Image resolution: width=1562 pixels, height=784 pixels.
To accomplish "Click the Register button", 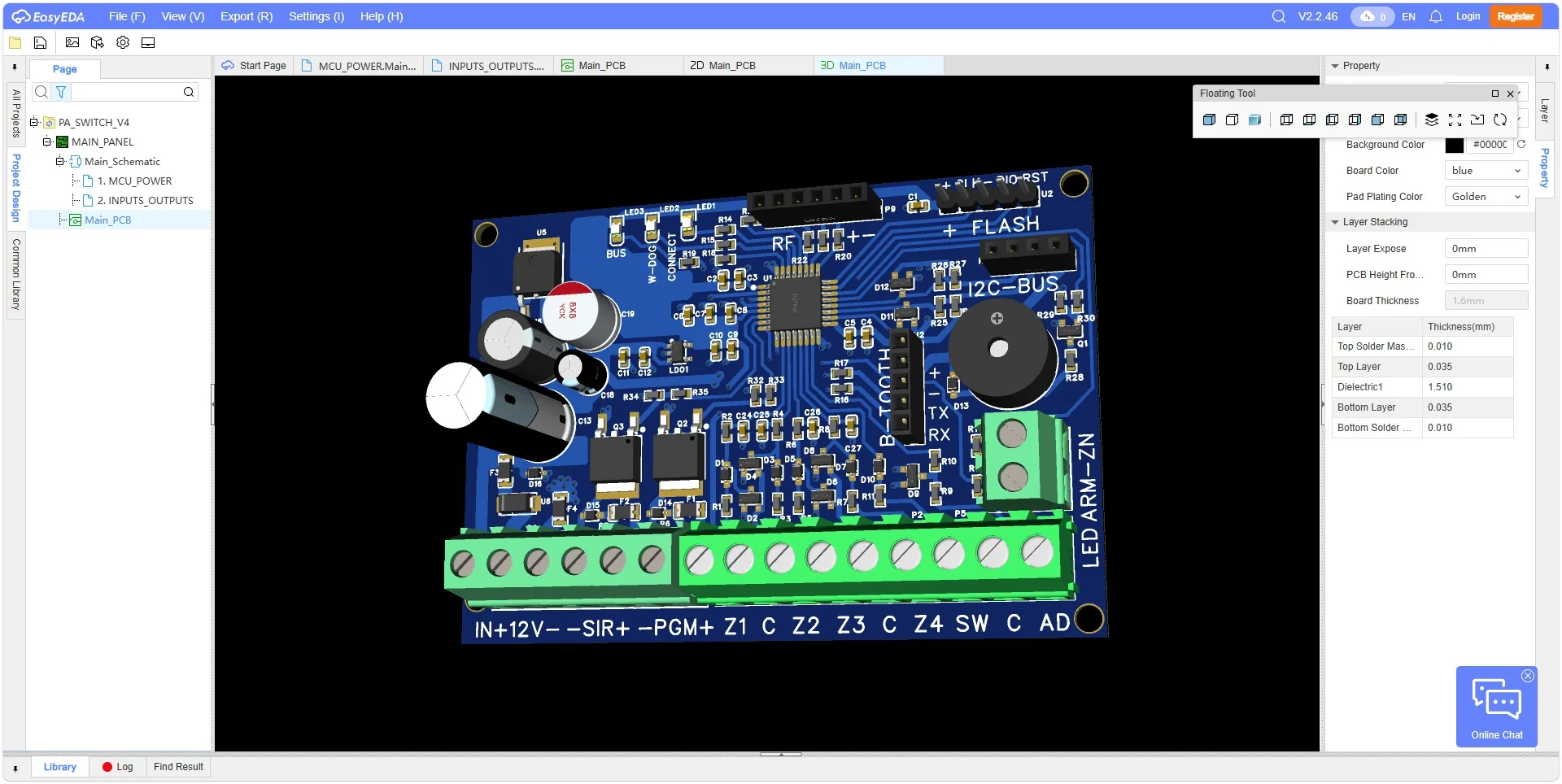I will (x=1515, y=15).
